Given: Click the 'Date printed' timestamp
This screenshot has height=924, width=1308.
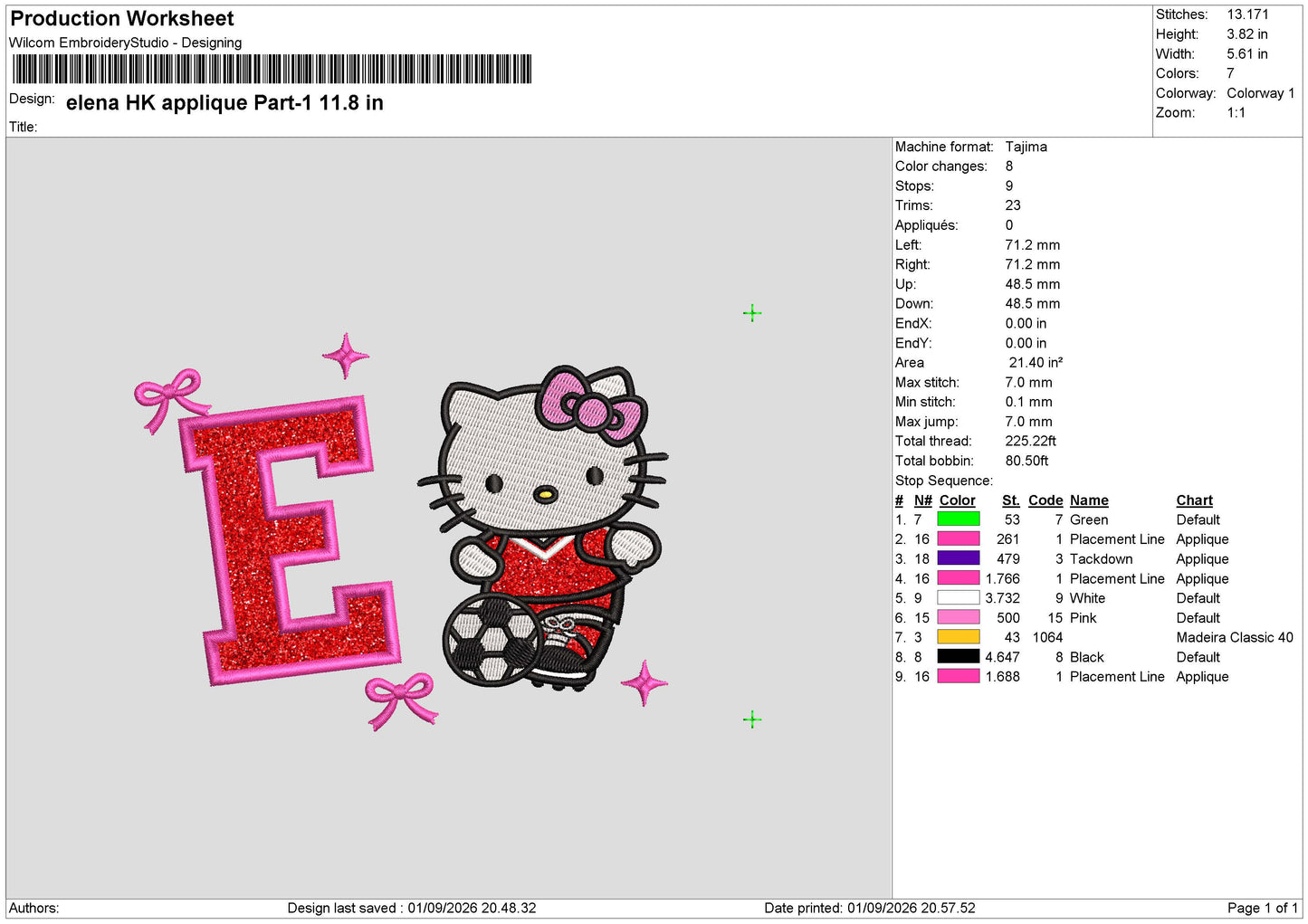Looking at the screenshot, I should pyautogui.click(x=870, y=908).
